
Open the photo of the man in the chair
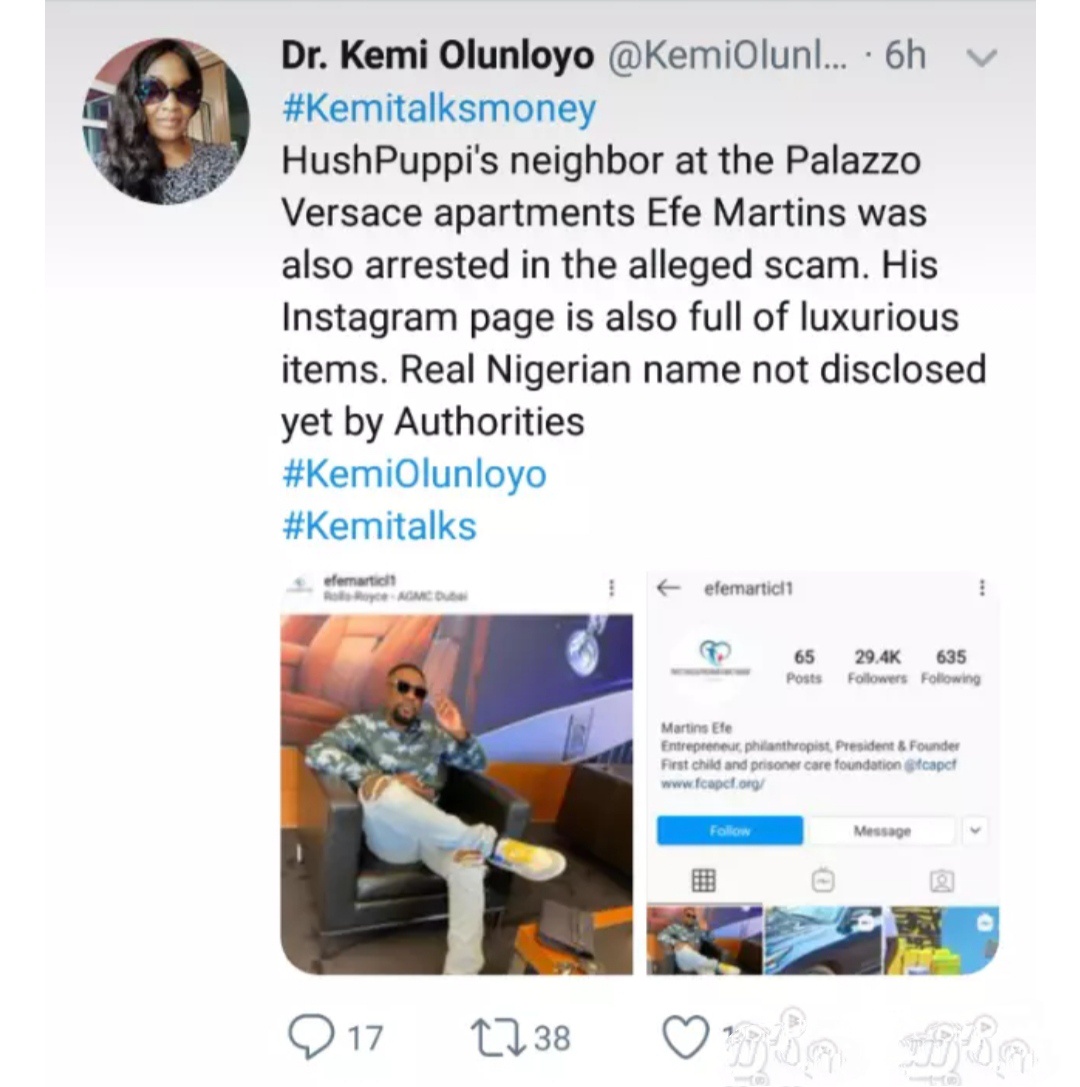(456, 794)
